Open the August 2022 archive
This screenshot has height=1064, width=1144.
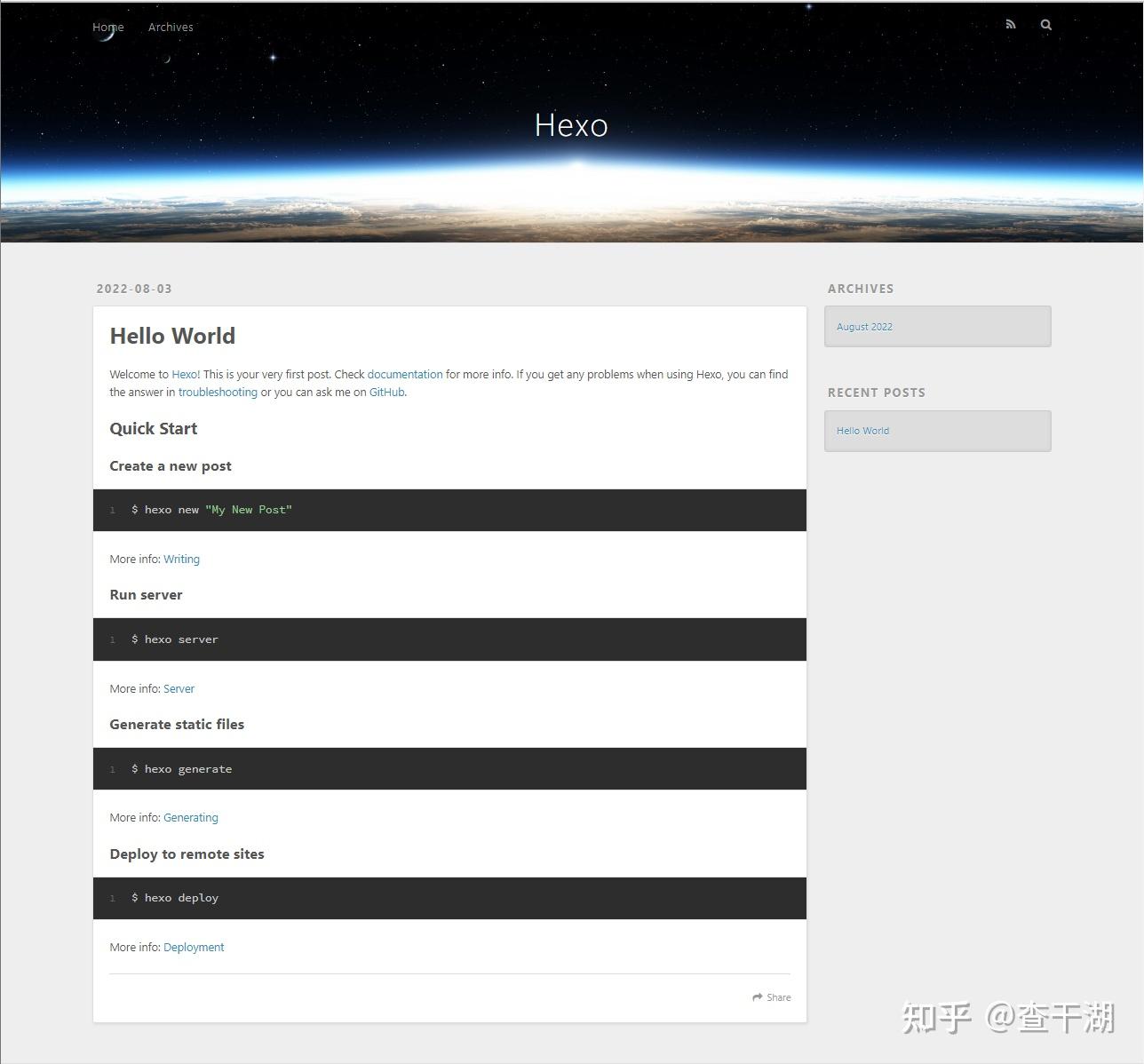pos(864,326)
